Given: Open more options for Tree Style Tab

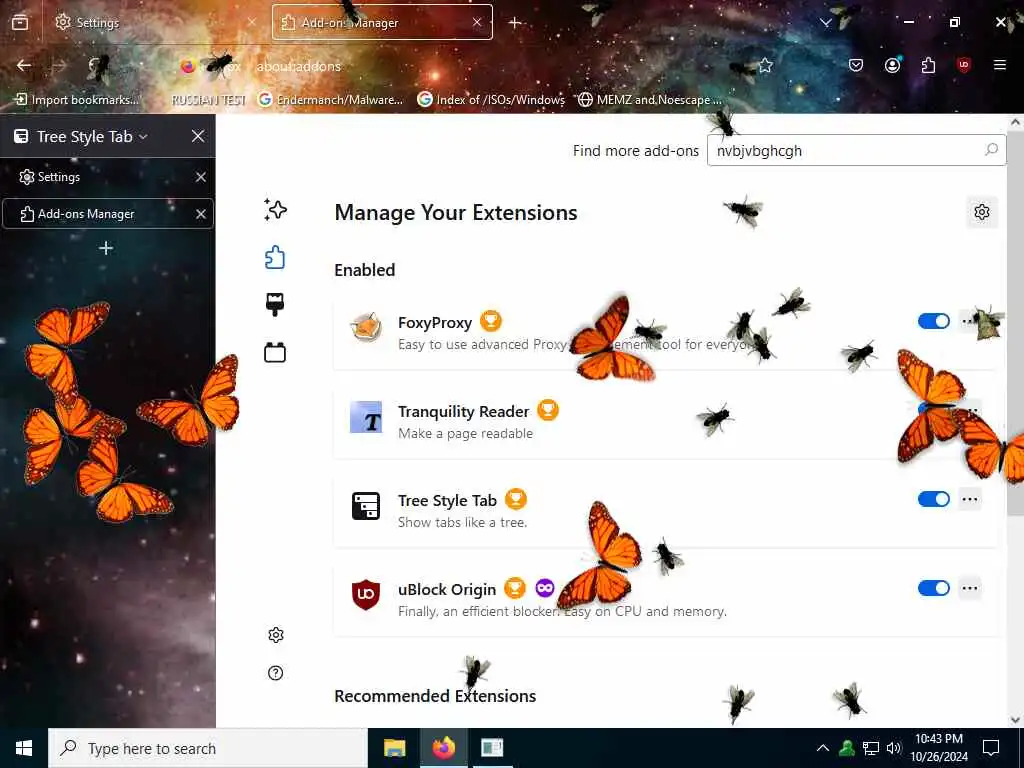Looking at the screenshot, I should pyautogui.click(x=970, y=499).
